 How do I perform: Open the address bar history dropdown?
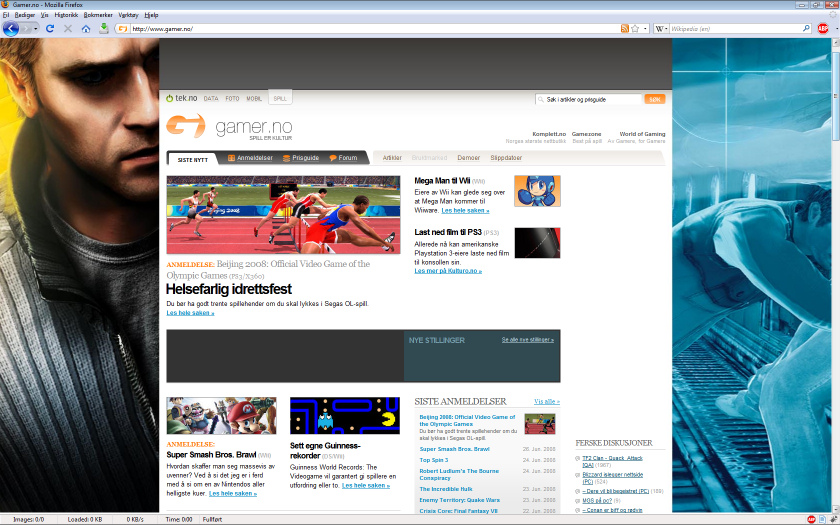click(x=646, y=29)
